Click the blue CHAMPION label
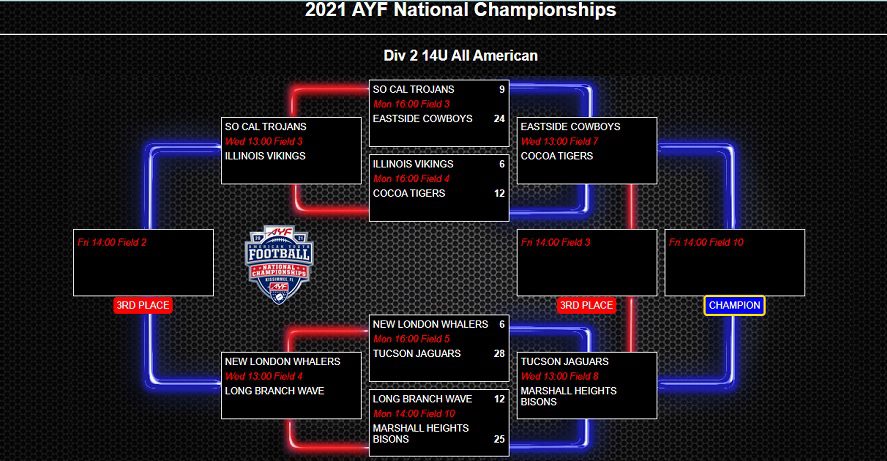Viewport: 887px width, 461px height. pos(734,305)
